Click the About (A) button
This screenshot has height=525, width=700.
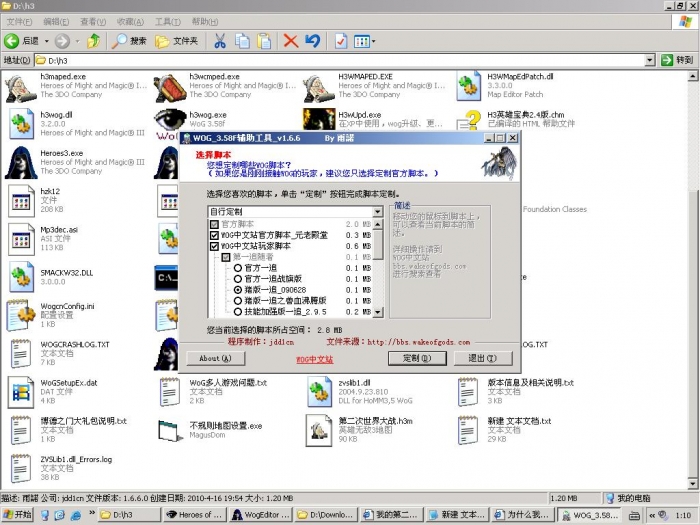[x=216, y=358]
